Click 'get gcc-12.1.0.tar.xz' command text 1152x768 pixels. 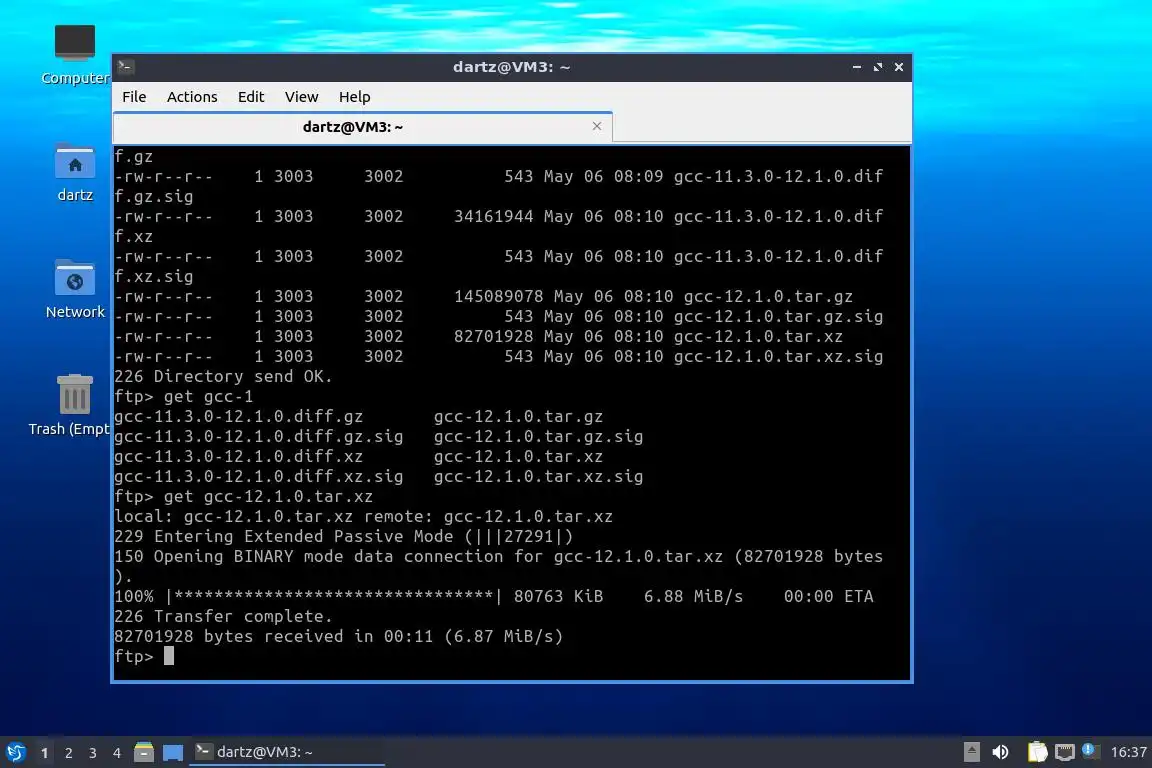(268, 496)
